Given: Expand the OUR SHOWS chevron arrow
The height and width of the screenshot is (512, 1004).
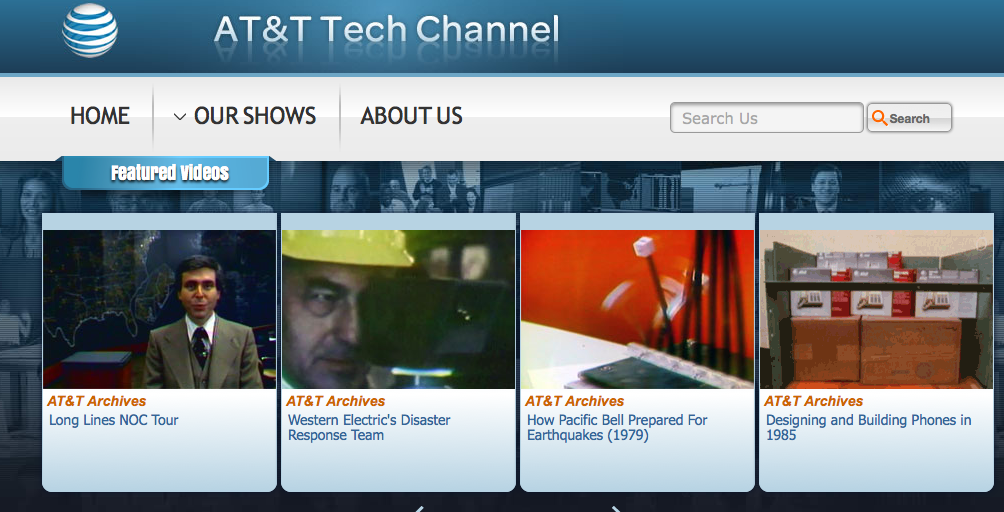Looking at the screenshot, I should 180,117.
